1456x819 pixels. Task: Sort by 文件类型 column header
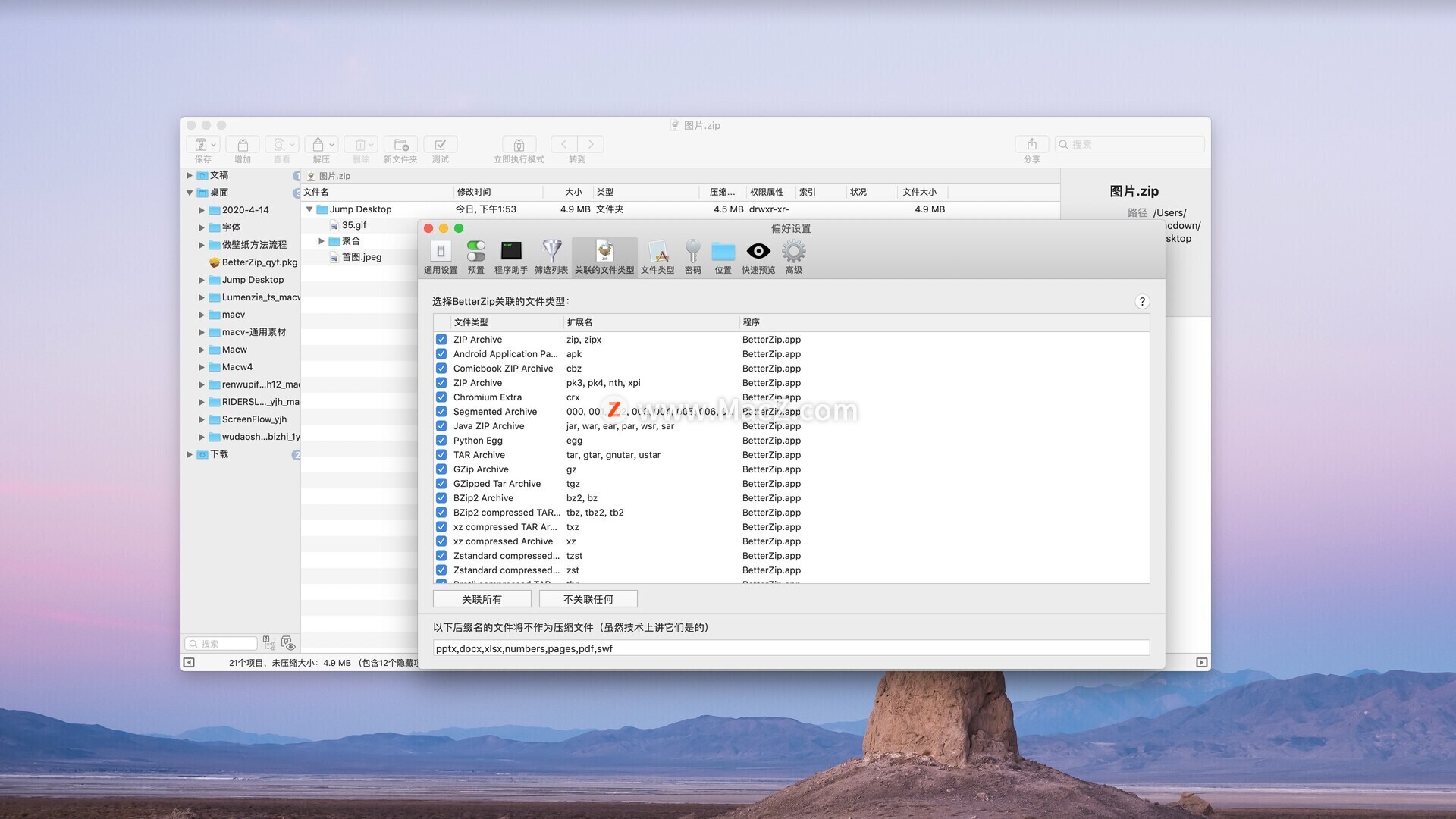pos(507,322)
